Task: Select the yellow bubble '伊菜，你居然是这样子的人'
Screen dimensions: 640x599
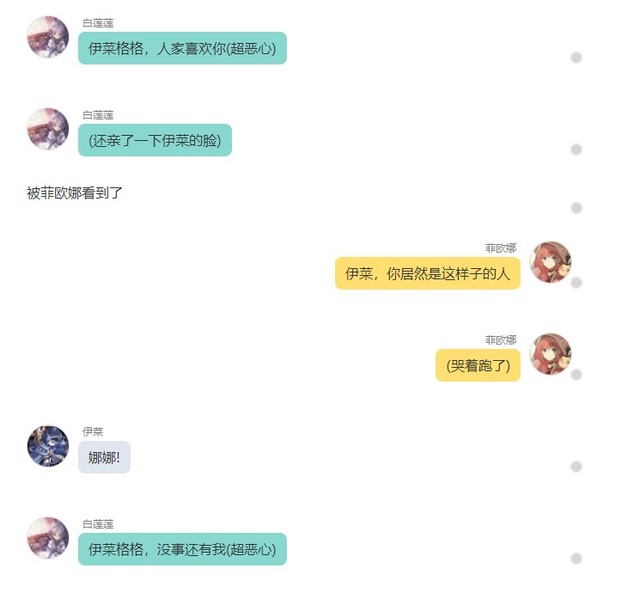Action: point(428,273)
